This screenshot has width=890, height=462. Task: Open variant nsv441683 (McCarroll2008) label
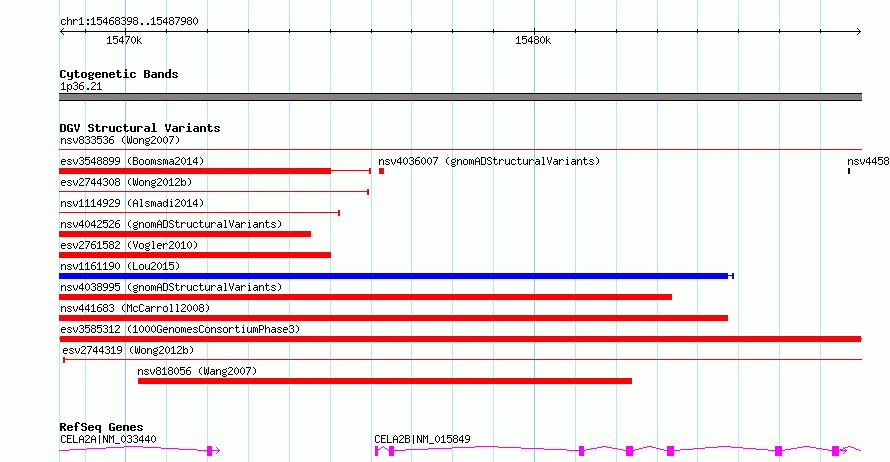coord(135,308)
